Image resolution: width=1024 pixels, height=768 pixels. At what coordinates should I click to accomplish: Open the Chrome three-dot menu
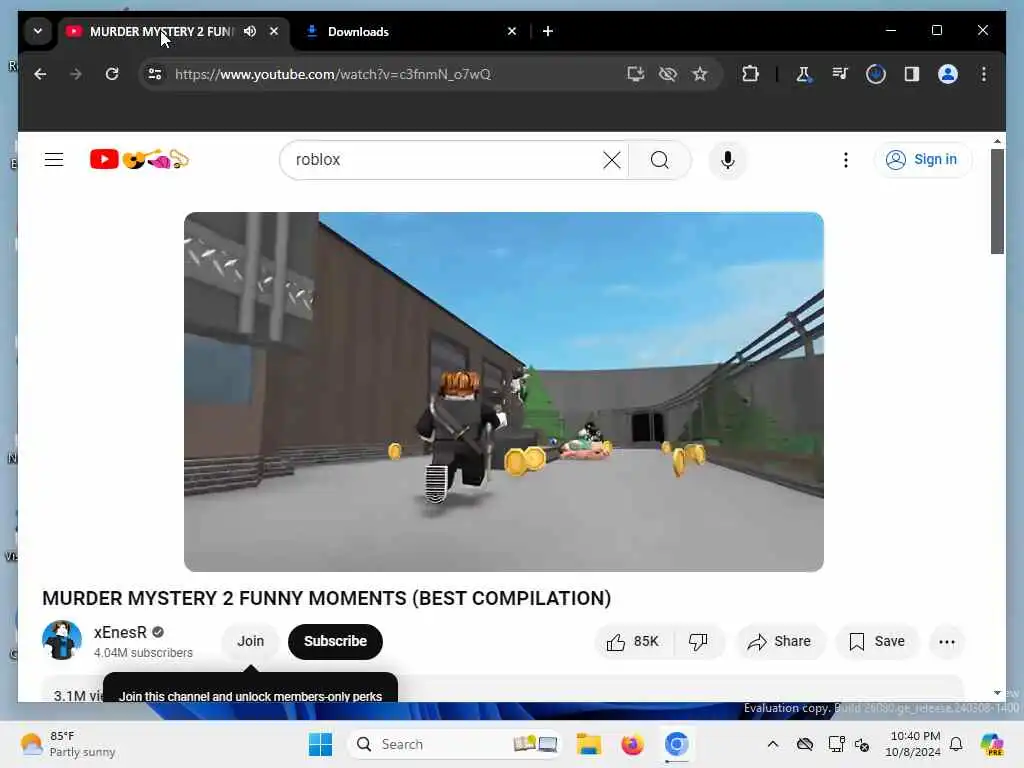pos(984,74)
